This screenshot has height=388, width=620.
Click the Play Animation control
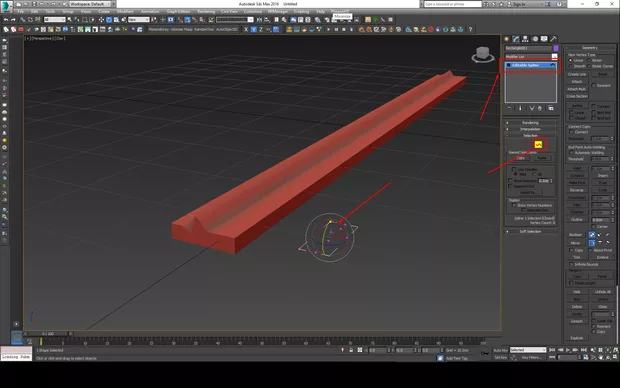tap(568, 350)
